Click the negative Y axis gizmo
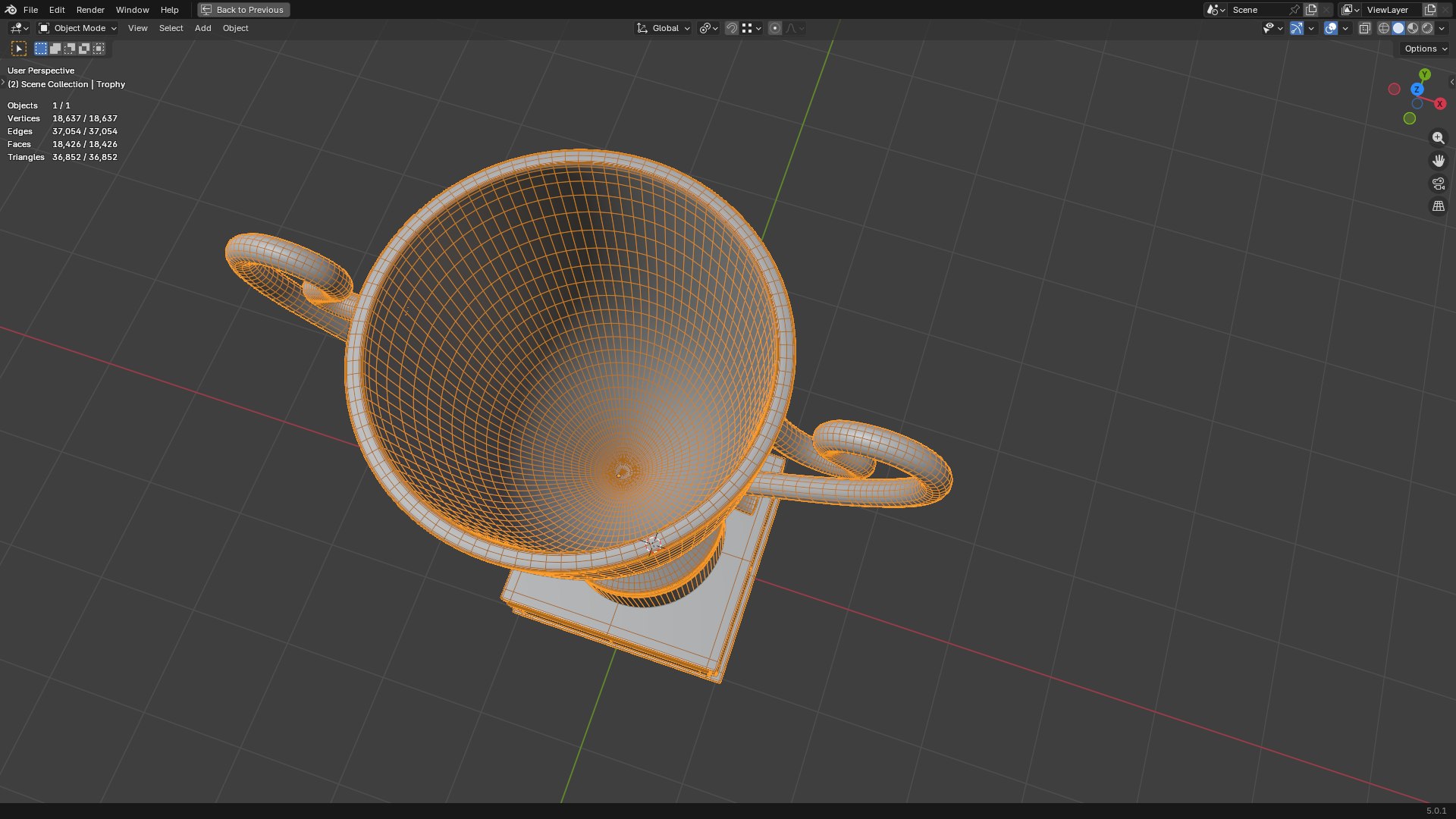The height and width of the screenshot is (819, 1456). tap(1409, 118)
